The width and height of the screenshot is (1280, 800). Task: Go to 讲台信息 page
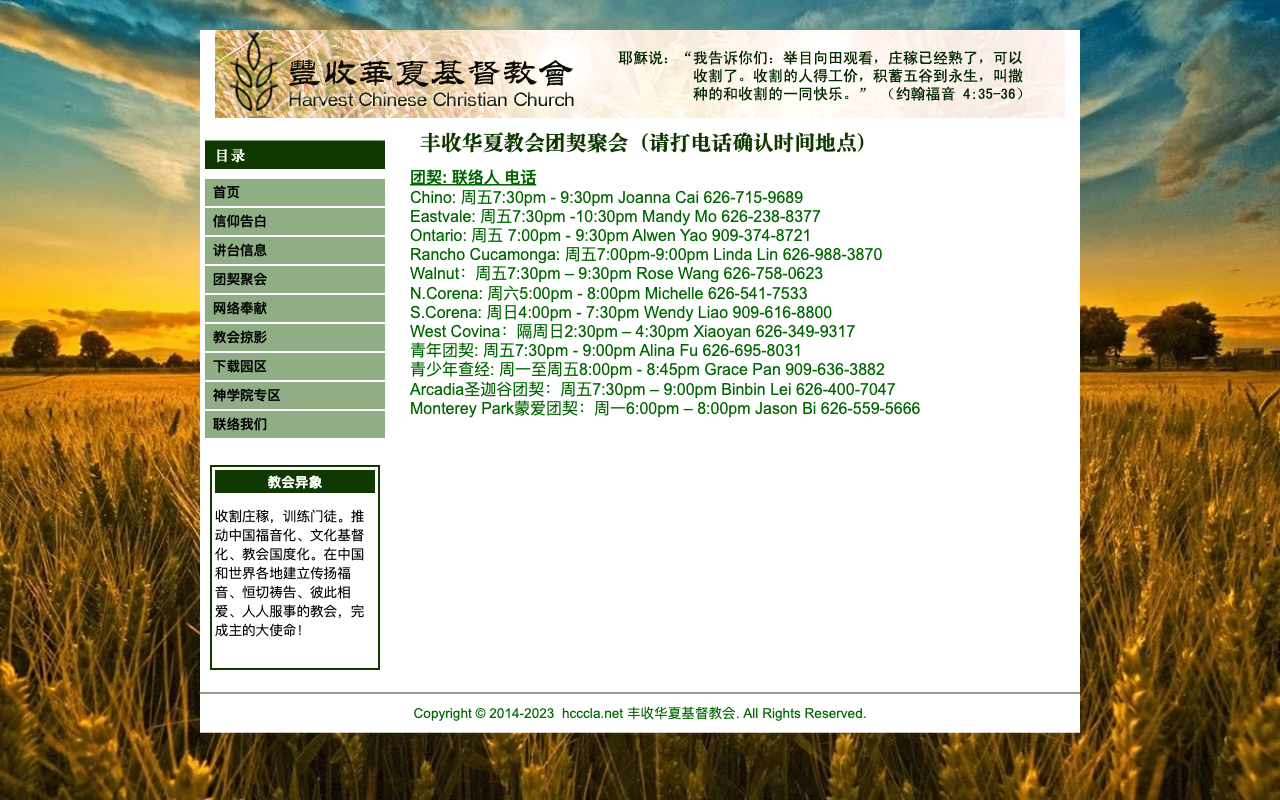coord(295,250)
